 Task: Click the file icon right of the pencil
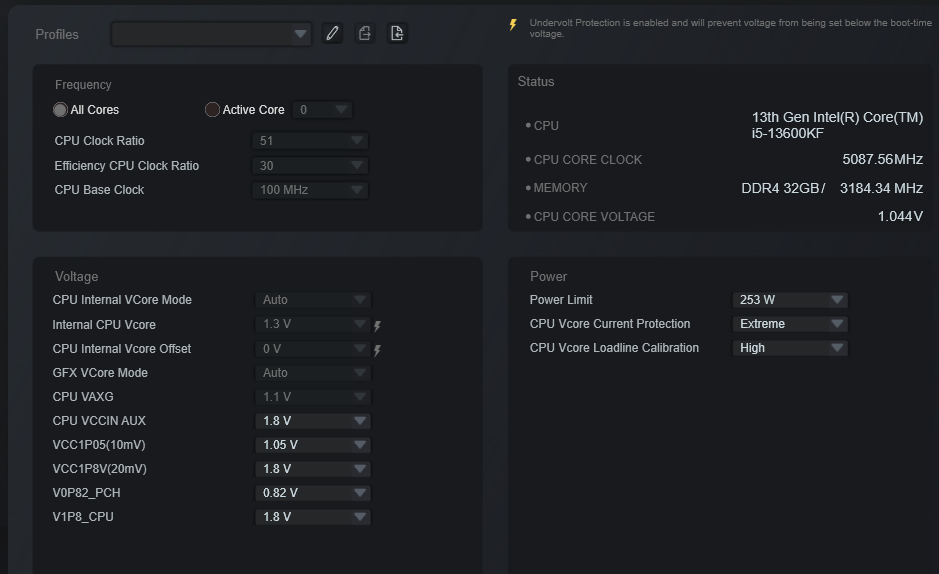point(365,34)
